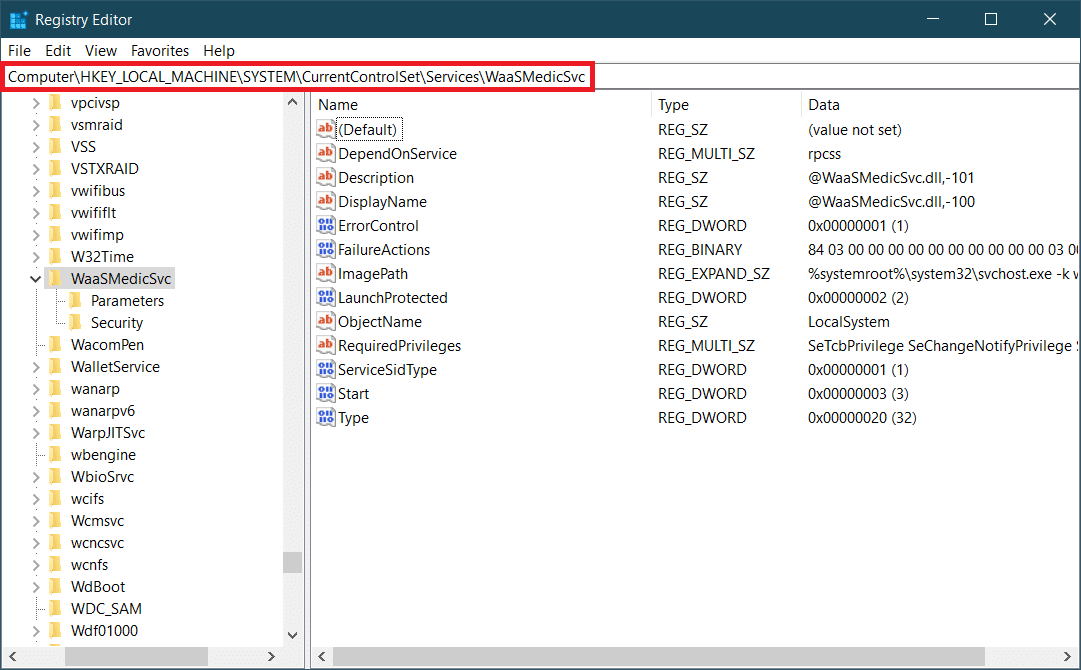Select the string icon beside ImagePath
This screenshot has width=1081, height=670.
click(326, 274)
